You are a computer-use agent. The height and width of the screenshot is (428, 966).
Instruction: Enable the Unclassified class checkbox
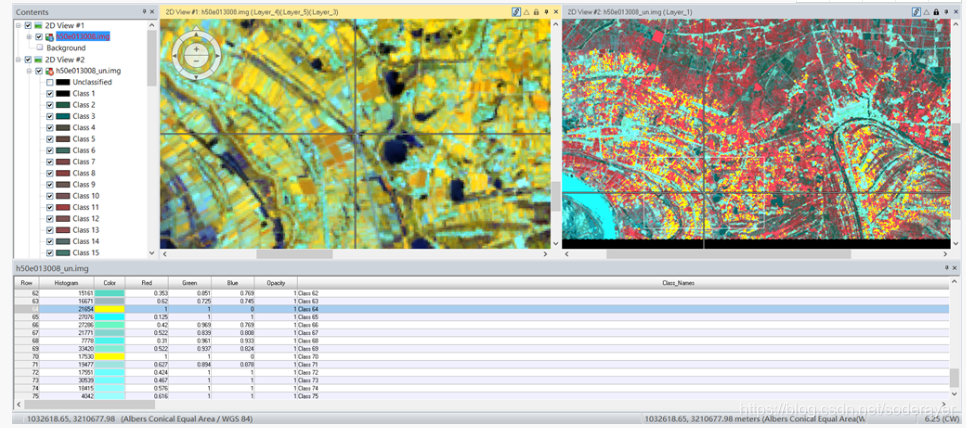coord(50,82)
